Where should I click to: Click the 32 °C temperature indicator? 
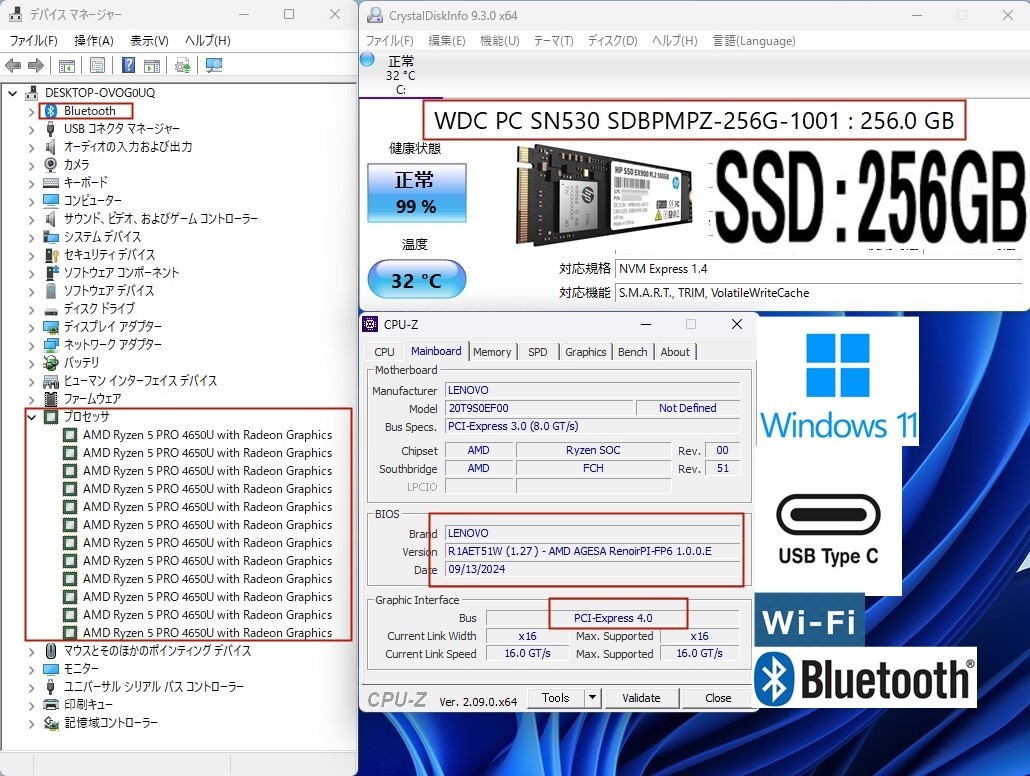[x=416, y=281]
